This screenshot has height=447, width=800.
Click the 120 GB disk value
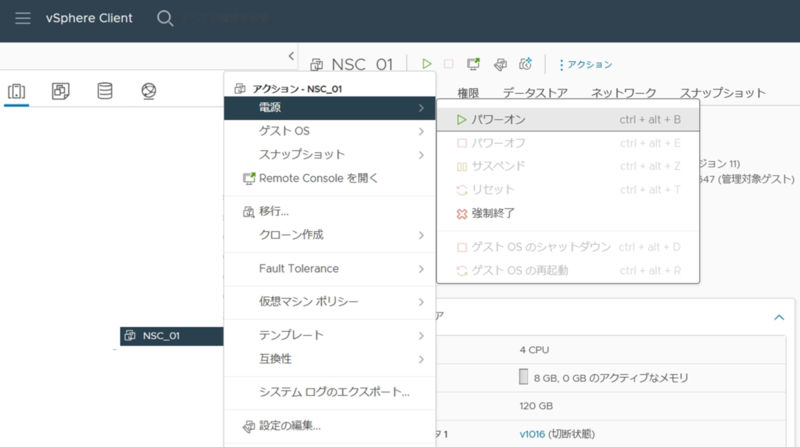pos(536,406)
